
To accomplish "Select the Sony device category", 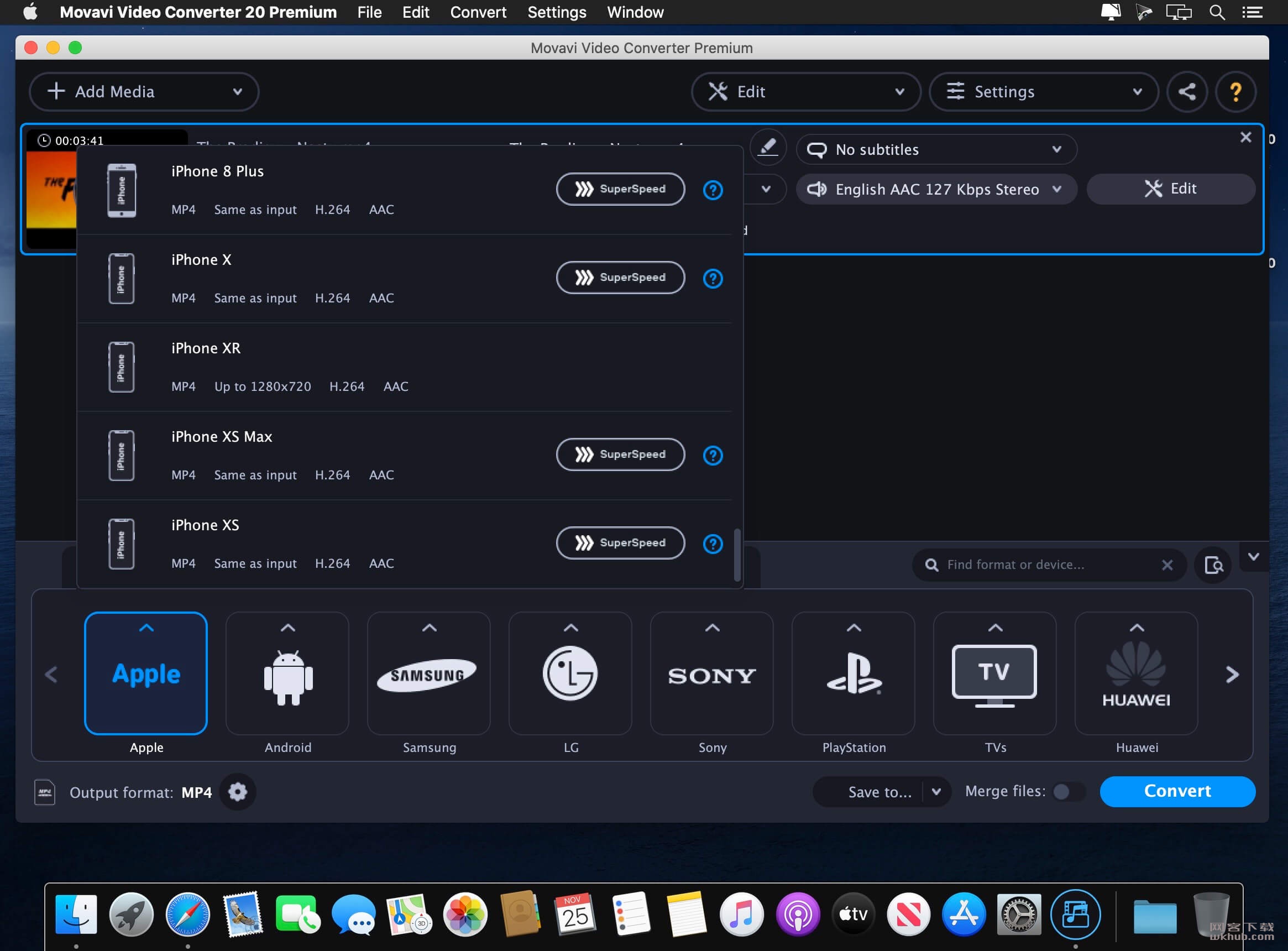I will (x=712, y=673).
